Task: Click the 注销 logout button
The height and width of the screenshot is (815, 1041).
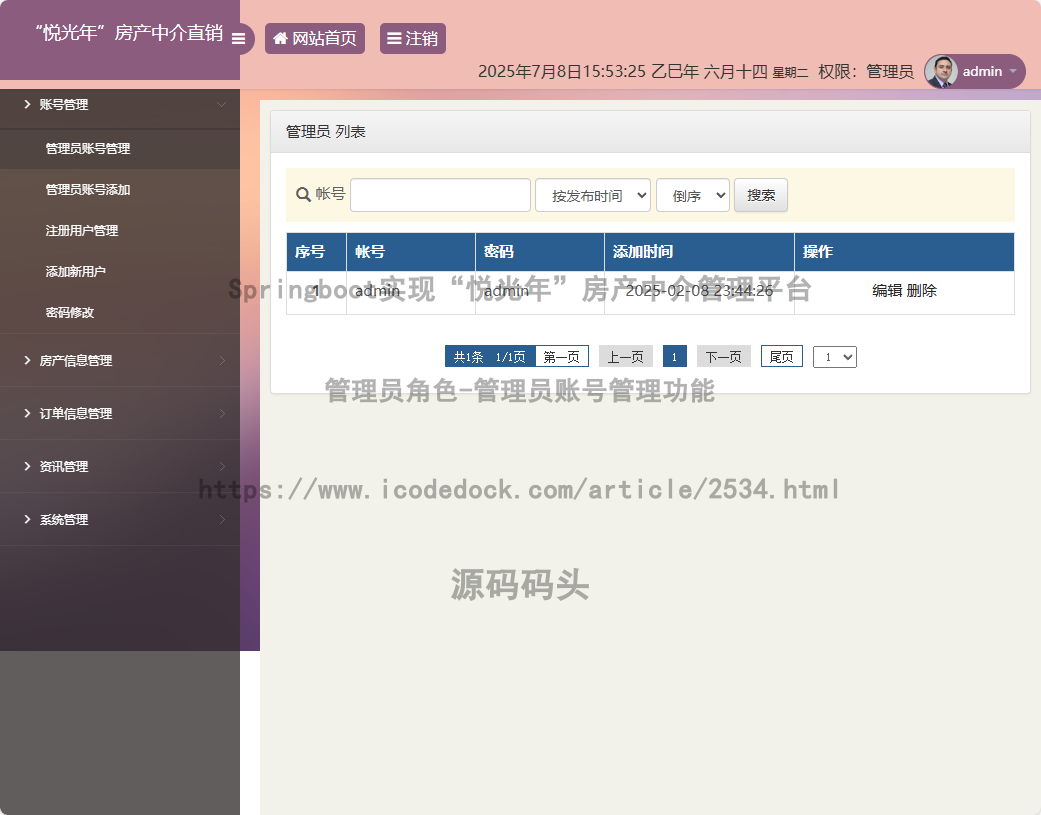Action: [412, 38]
